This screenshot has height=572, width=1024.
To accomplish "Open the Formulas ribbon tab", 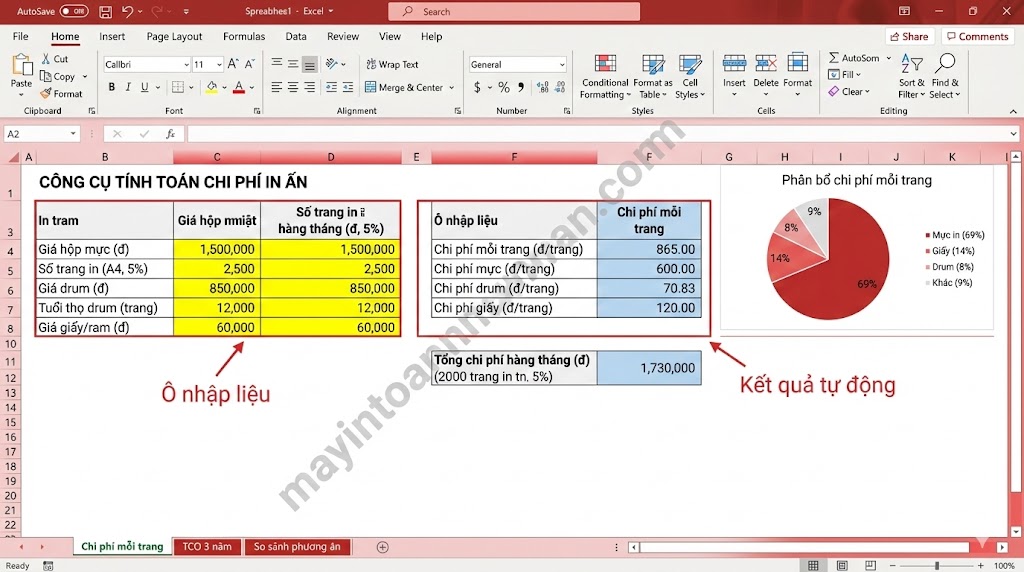I will [244, 37].
